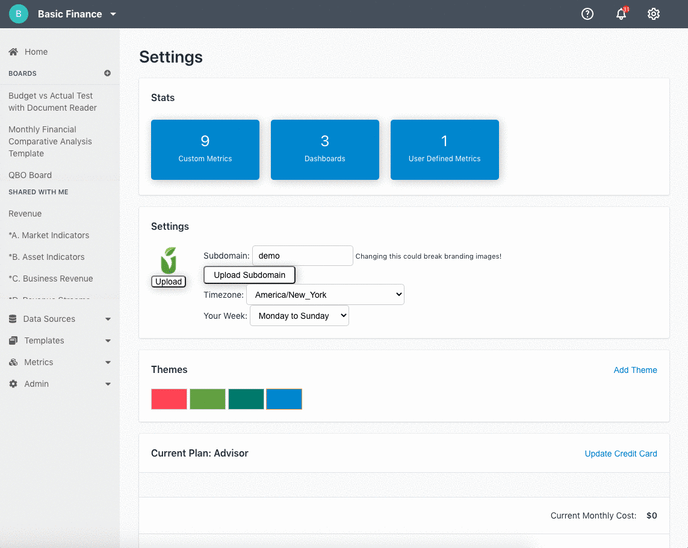This screenshot has width=688, height=548.
Task: Click the Metrics icon in sidebar
Action: coord(13,362)
